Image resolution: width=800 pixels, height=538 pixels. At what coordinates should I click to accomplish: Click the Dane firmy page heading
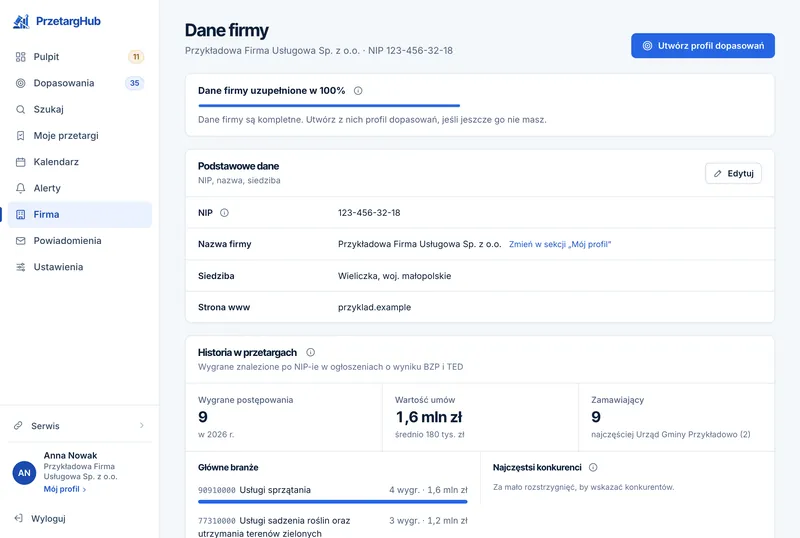pos(227,30)
